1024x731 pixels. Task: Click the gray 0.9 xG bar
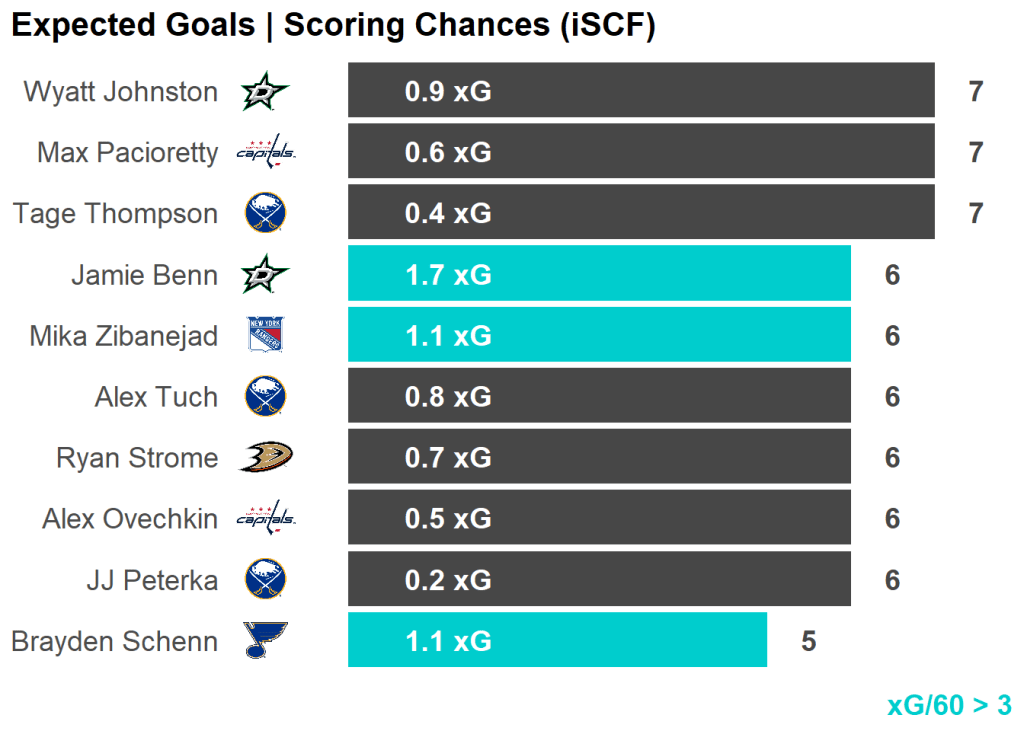(x=641, y=92)
